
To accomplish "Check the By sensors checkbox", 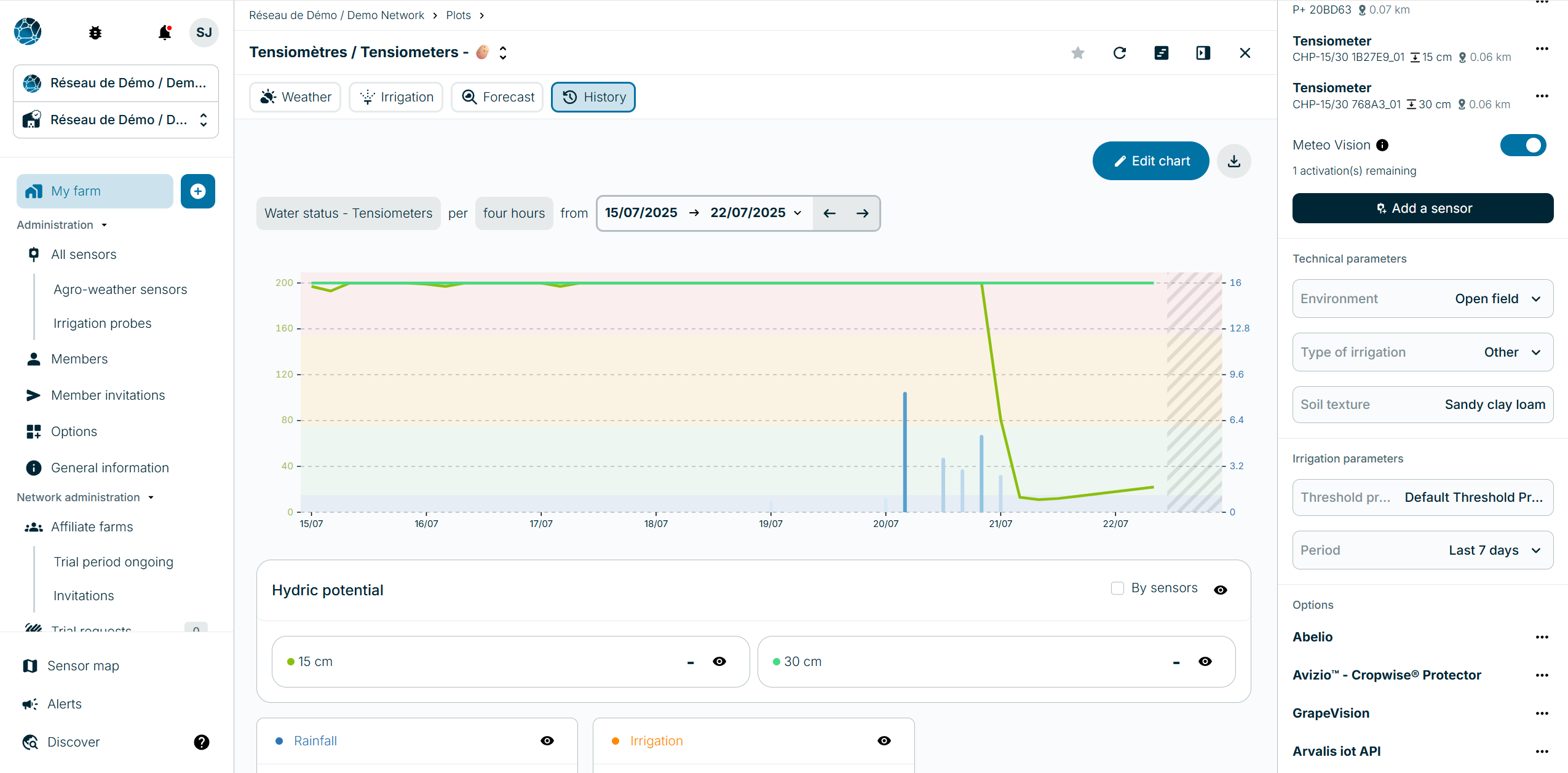I will coord(1118,589).
